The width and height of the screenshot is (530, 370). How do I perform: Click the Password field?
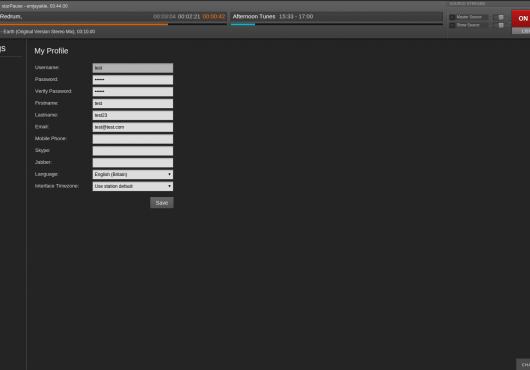coord(133,80)
